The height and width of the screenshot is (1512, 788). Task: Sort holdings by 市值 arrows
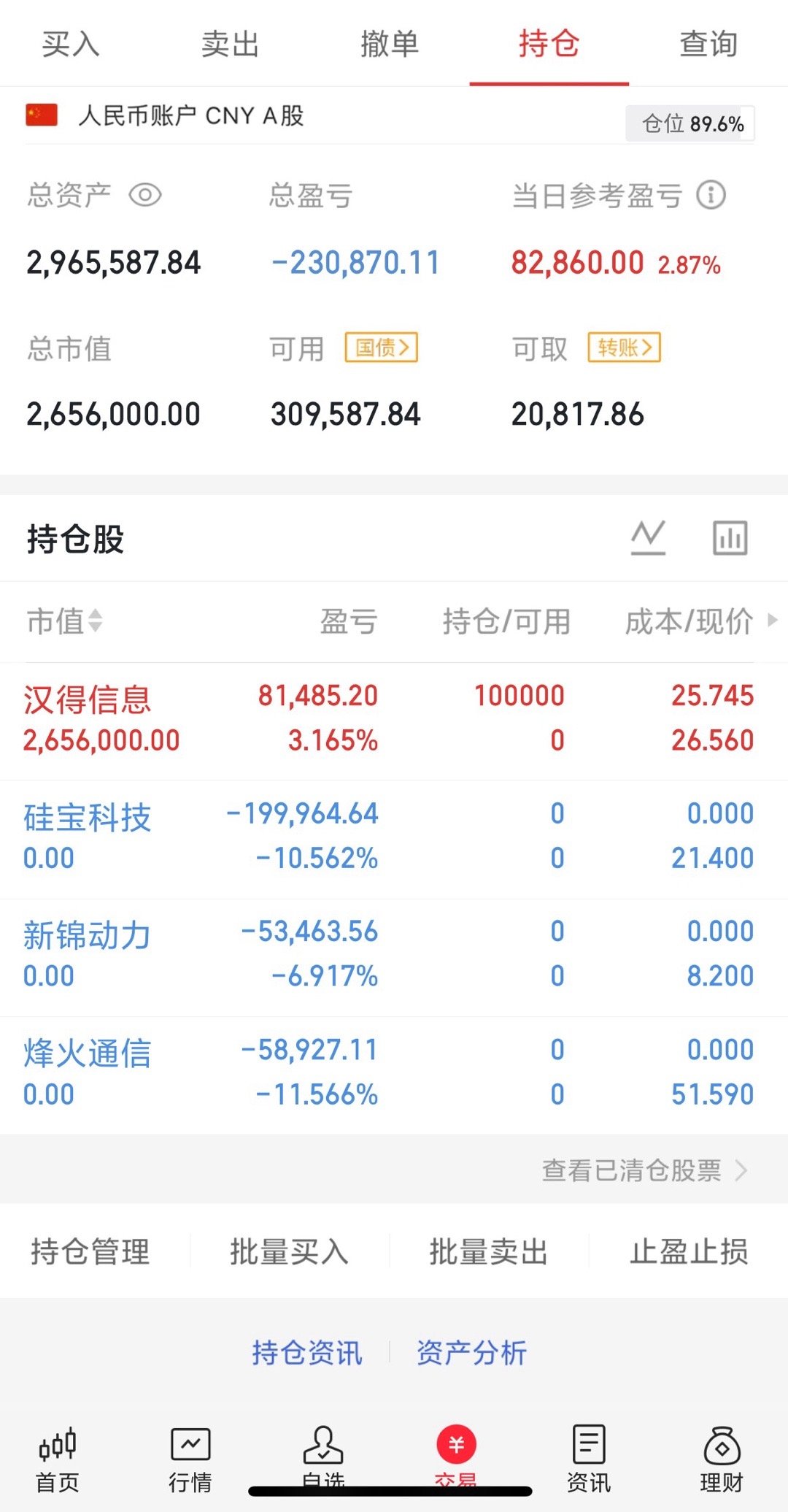(96, 621)
